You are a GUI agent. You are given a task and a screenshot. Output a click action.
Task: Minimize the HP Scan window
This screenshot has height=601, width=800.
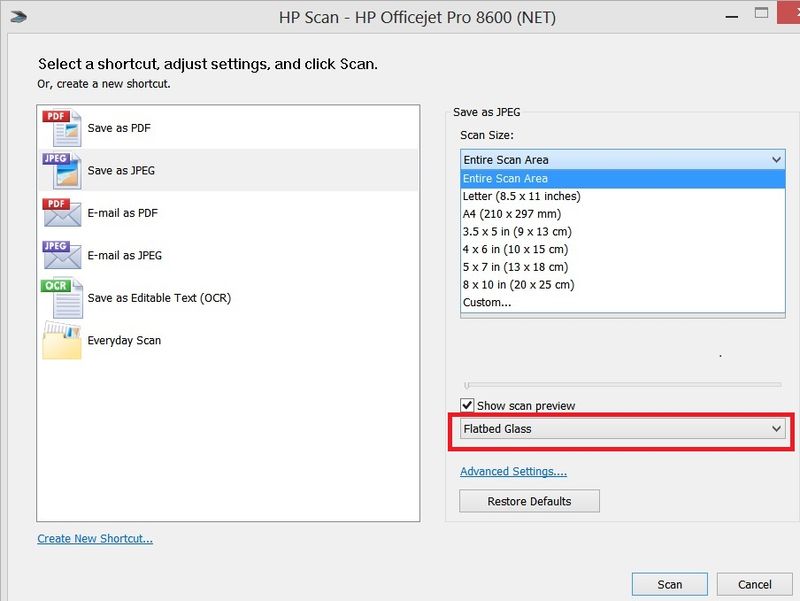click(x=732, y=17)
